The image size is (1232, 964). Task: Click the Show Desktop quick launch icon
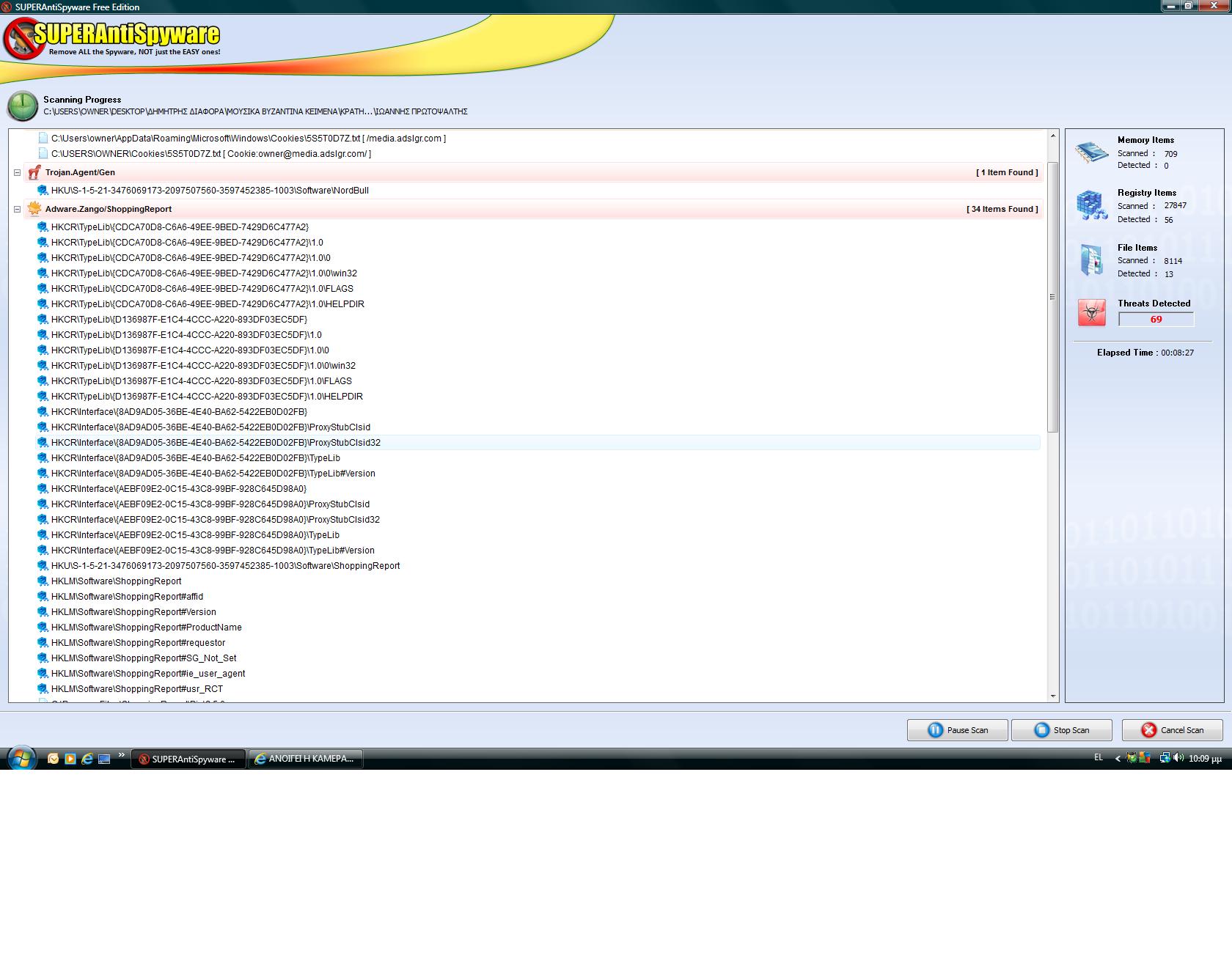(104, 759)
